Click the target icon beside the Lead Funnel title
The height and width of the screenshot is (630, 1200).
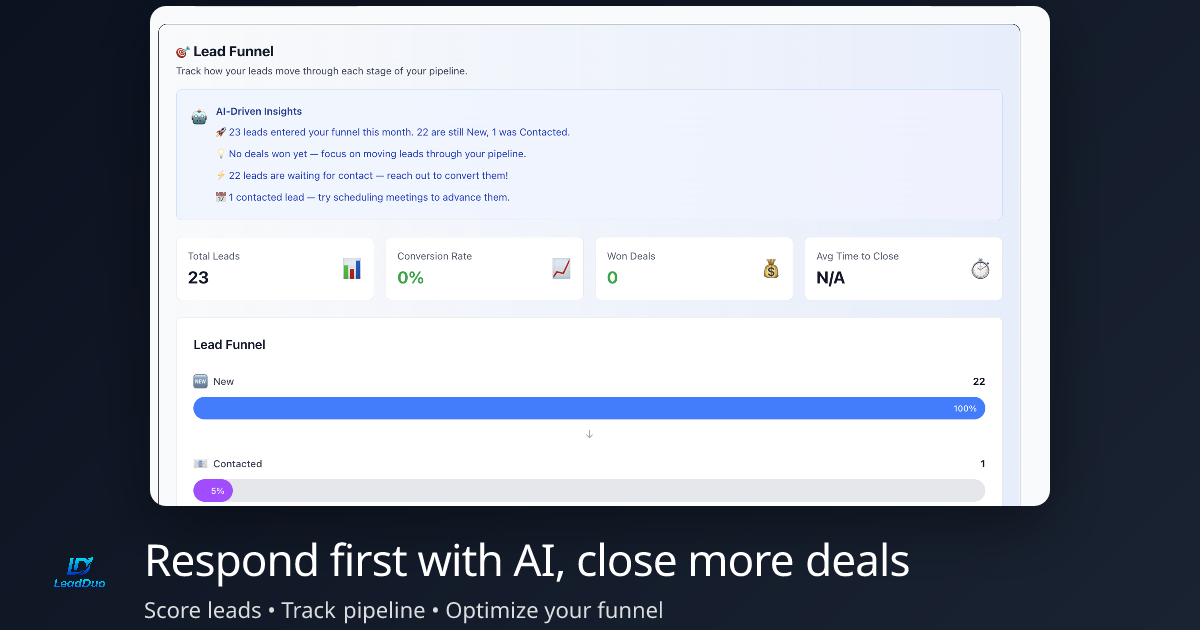click(182, 50)
